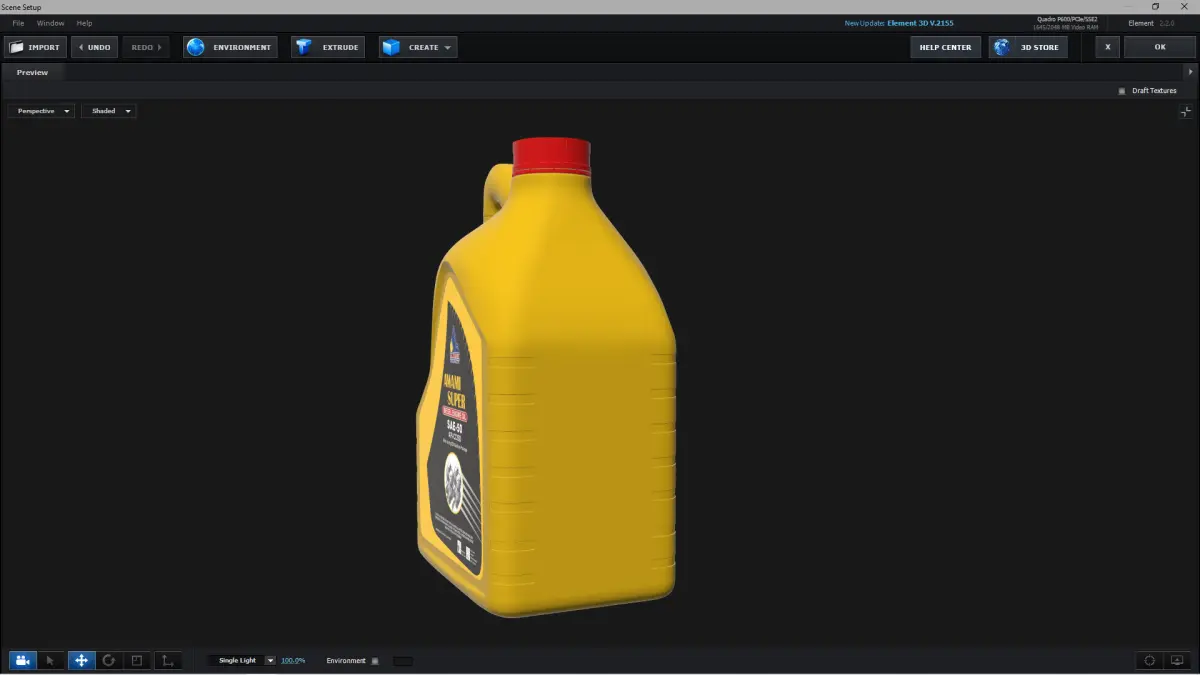Image resolution: width=1200 pixels, height=675 pixels.
Task: Toggle the Environment checkbox
Action: click(x=375, y=661)
